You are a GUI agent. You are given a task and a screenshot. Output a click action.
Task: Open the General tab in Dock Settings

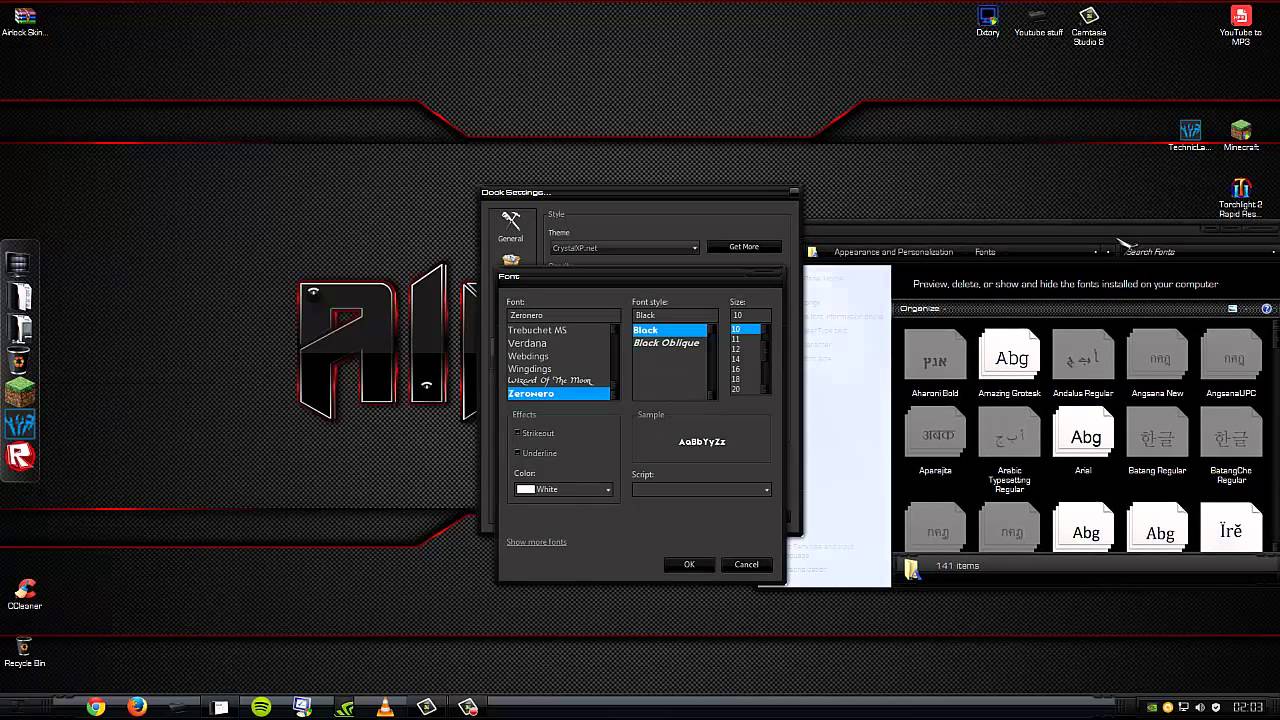(511, 227)
